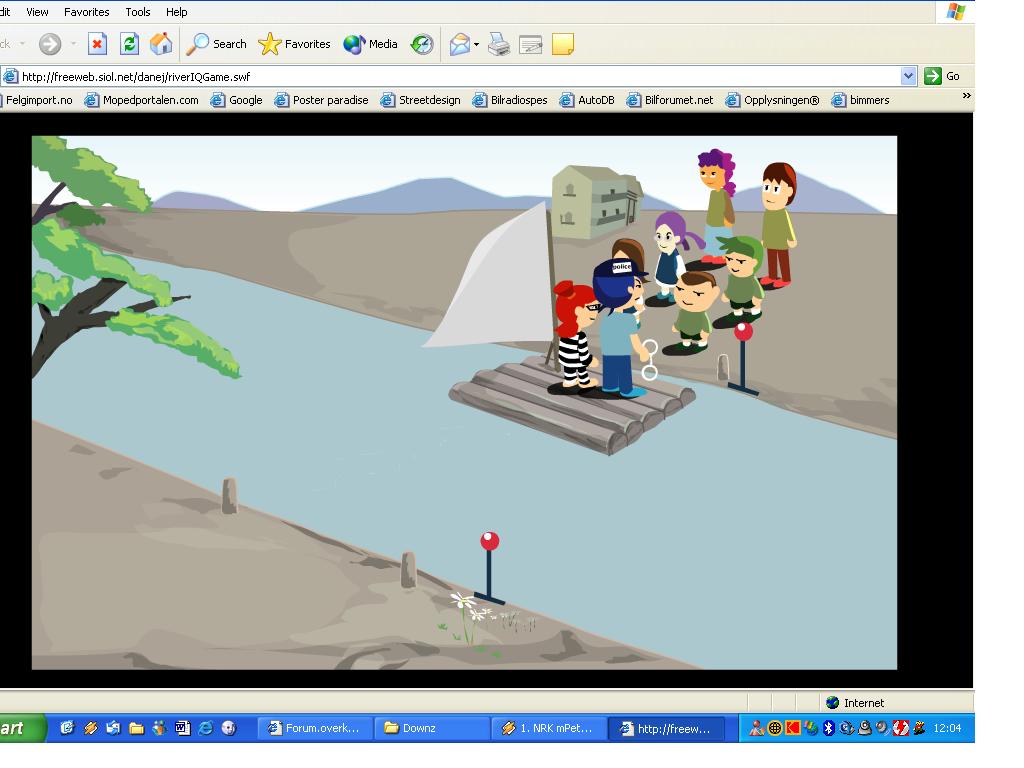The width and height of the screenshot is (1024, 768).
Task: Click the Edit page icon
Action: (530, 44)
